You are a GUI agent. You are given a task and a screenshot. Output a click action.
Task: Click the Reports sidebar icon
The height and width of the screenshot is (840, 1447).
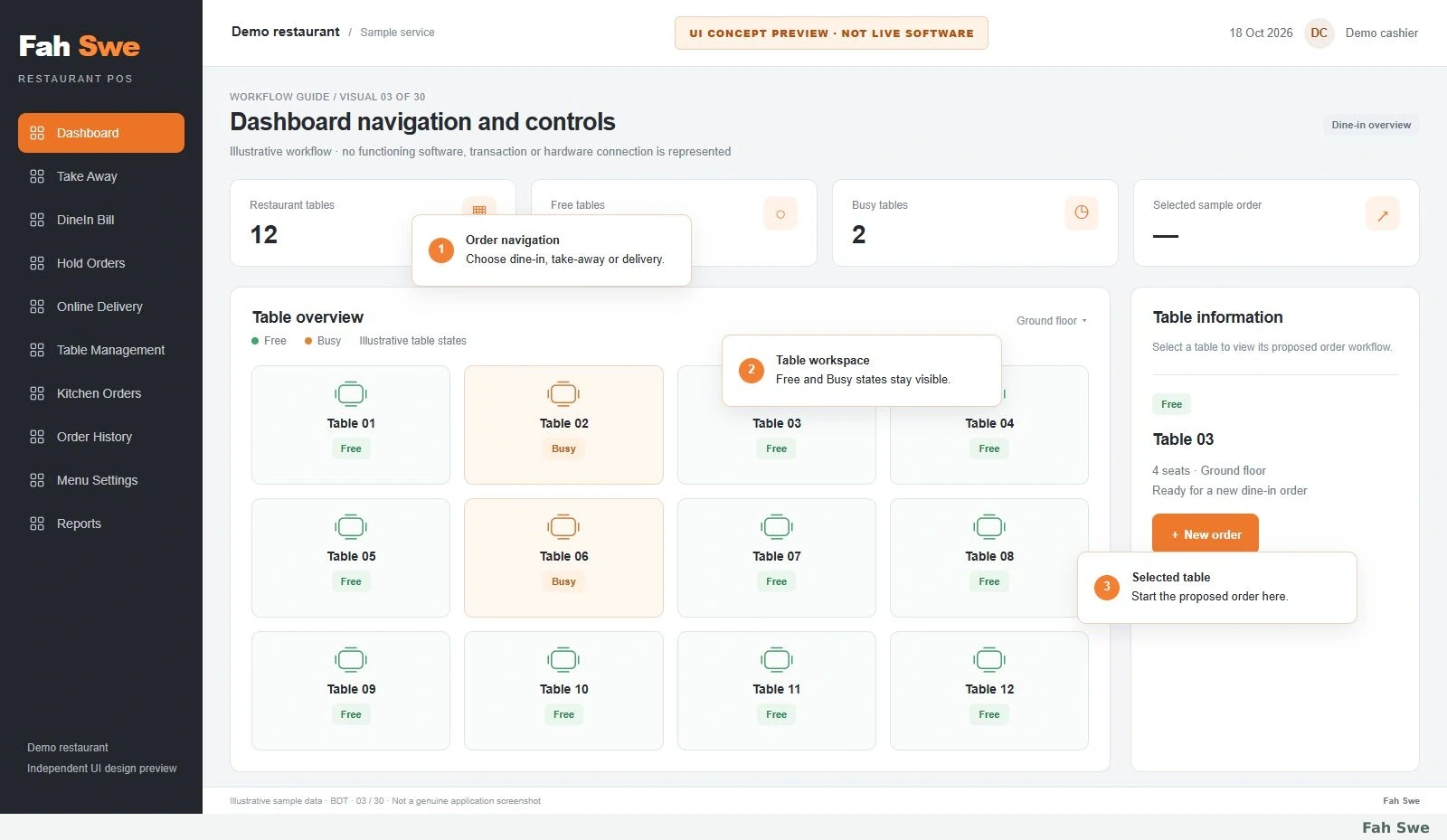37,524
